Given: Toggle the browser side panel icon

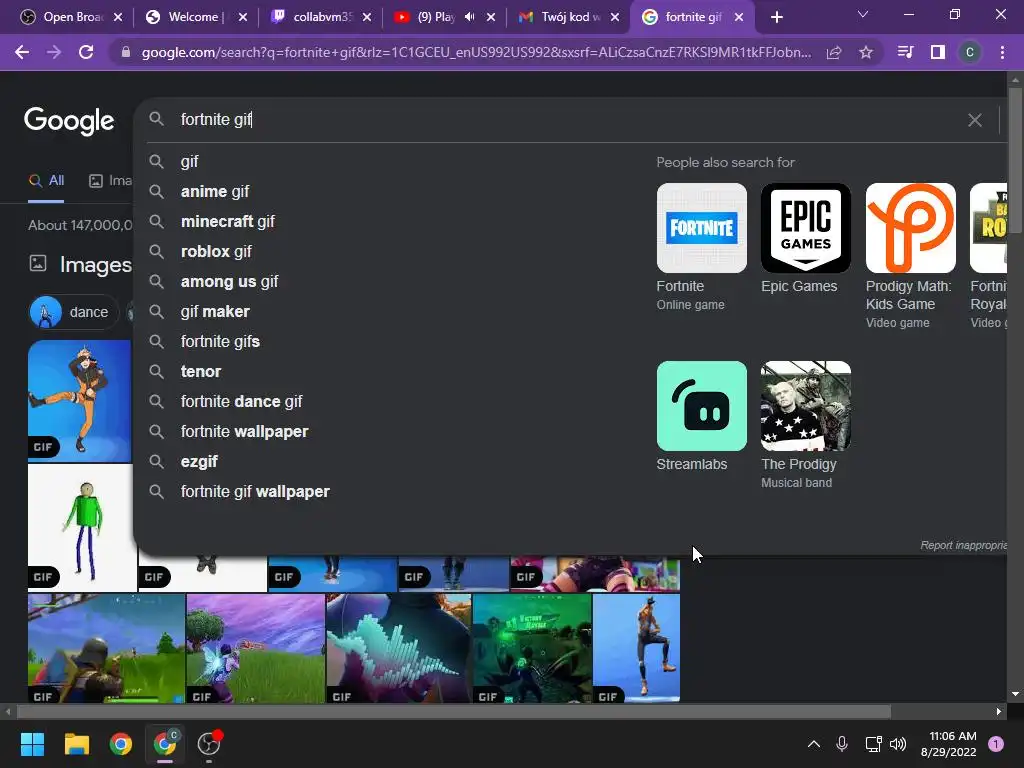Looking at the screenshot, I should (x=938, y=52).
